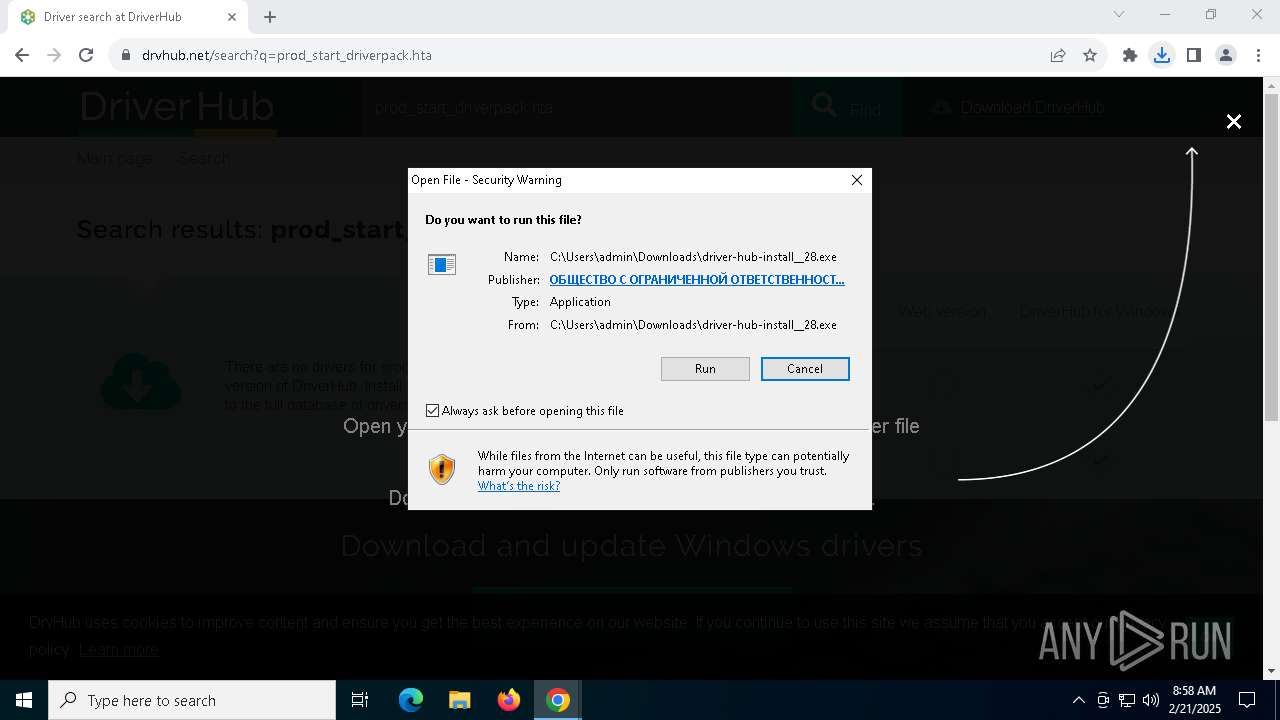Open Task View from the taskbar
Image resolution: width=1280 pixels, height=720 pixels.
[360, 700]
